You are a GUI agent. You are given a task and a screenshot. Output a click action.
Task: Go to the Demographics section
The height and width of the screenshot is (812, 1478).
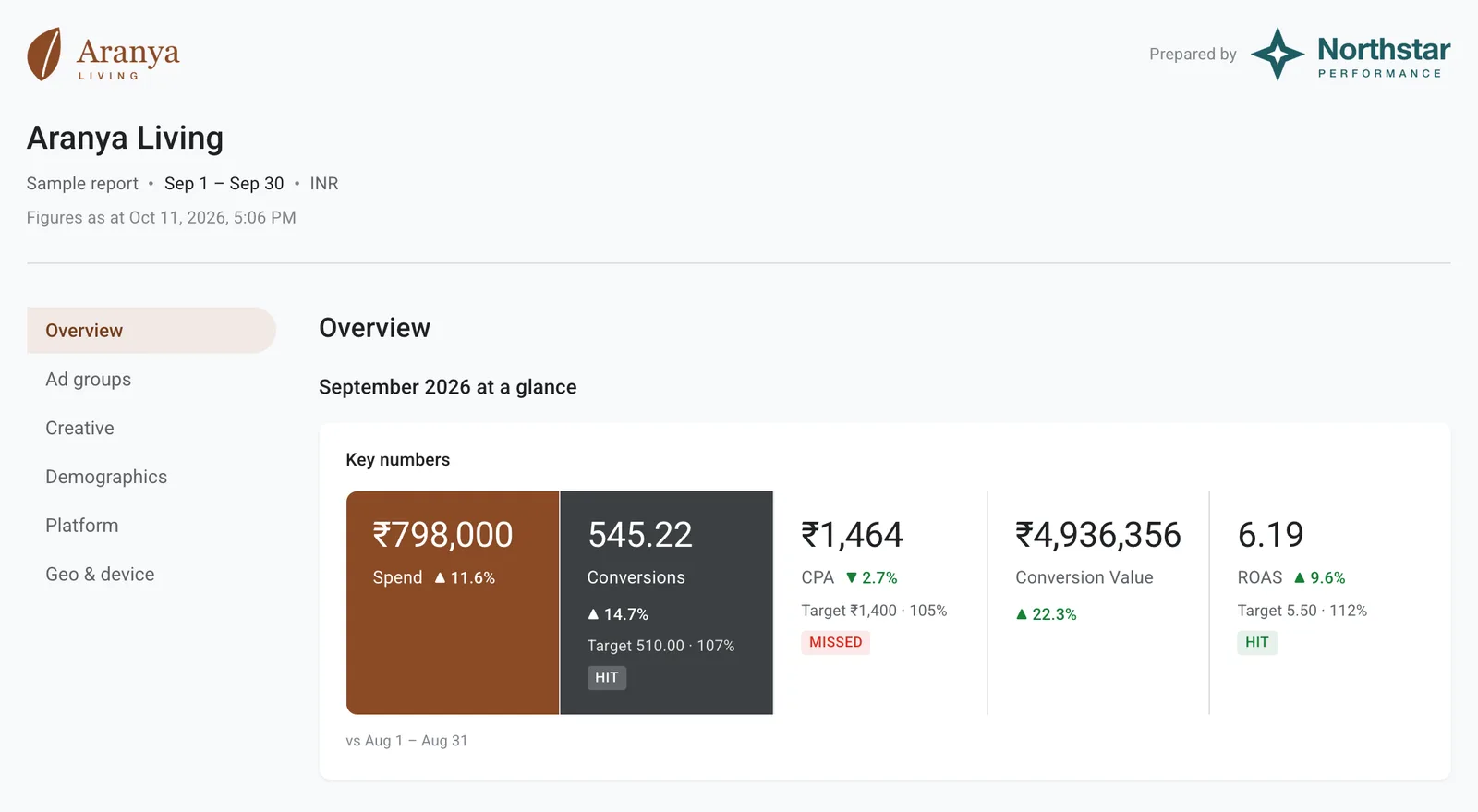coord(106,477)
